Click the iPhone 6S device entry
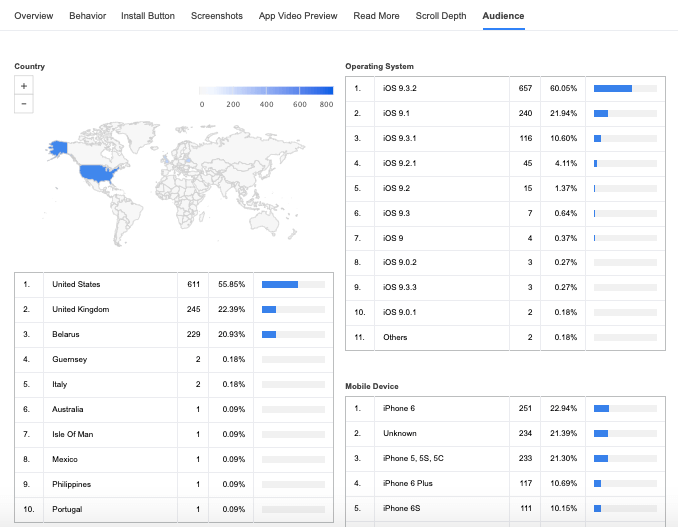The width and height of the screenshot is (678, 527). coord(402,508)
